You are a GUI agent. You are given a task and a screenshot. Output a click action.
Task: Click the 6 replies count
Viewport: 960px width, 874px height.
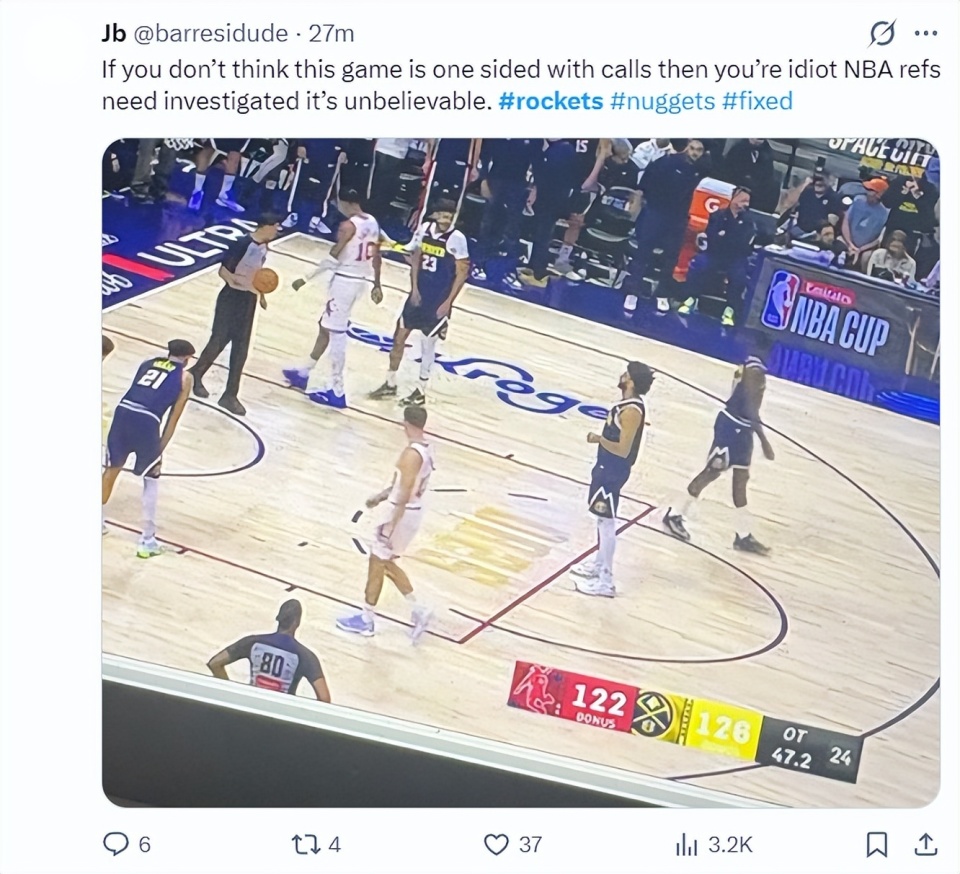[144, 845]
